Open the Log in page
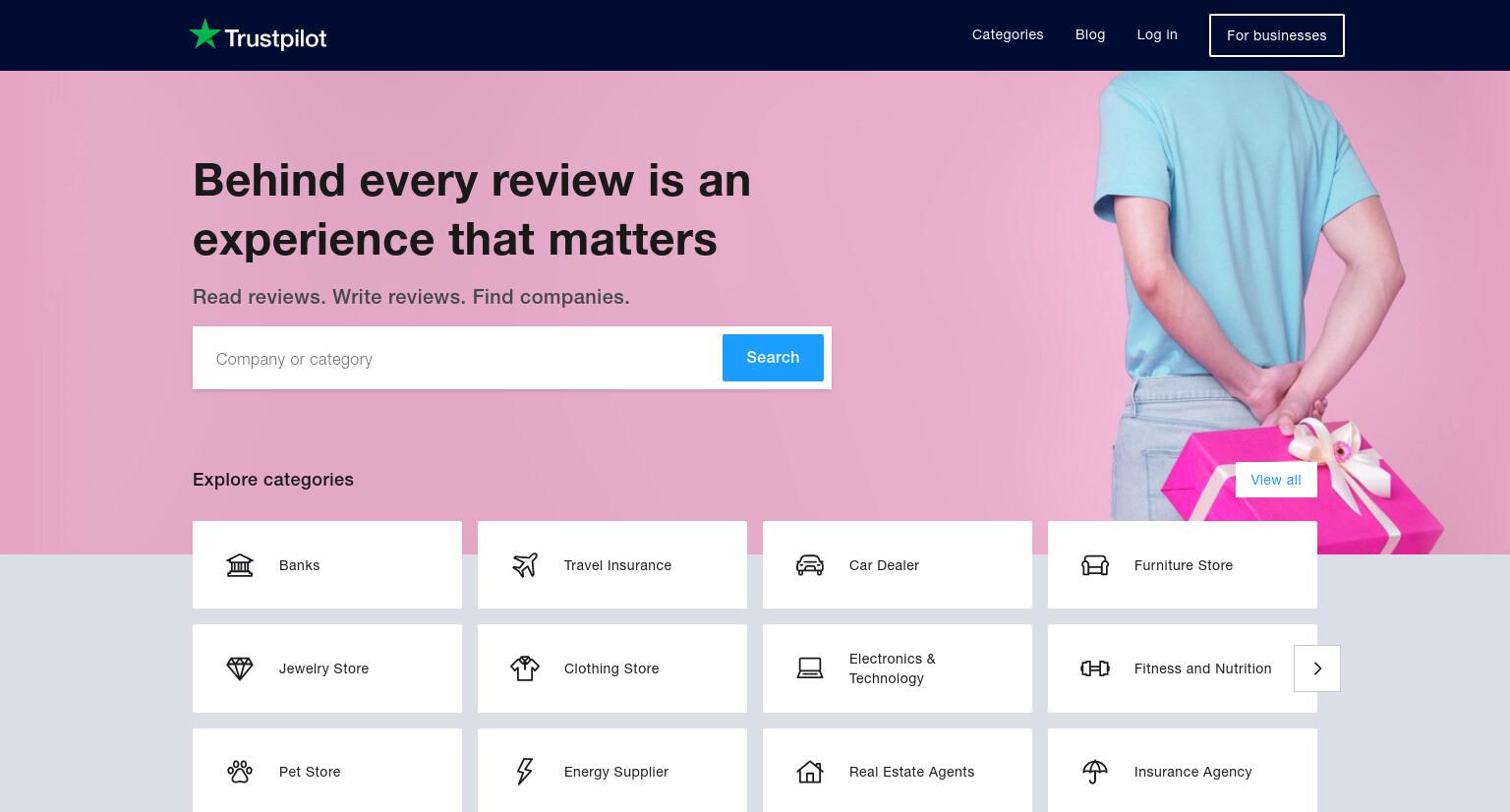This screenshot has width=1510, height=812. [1157, 34]
